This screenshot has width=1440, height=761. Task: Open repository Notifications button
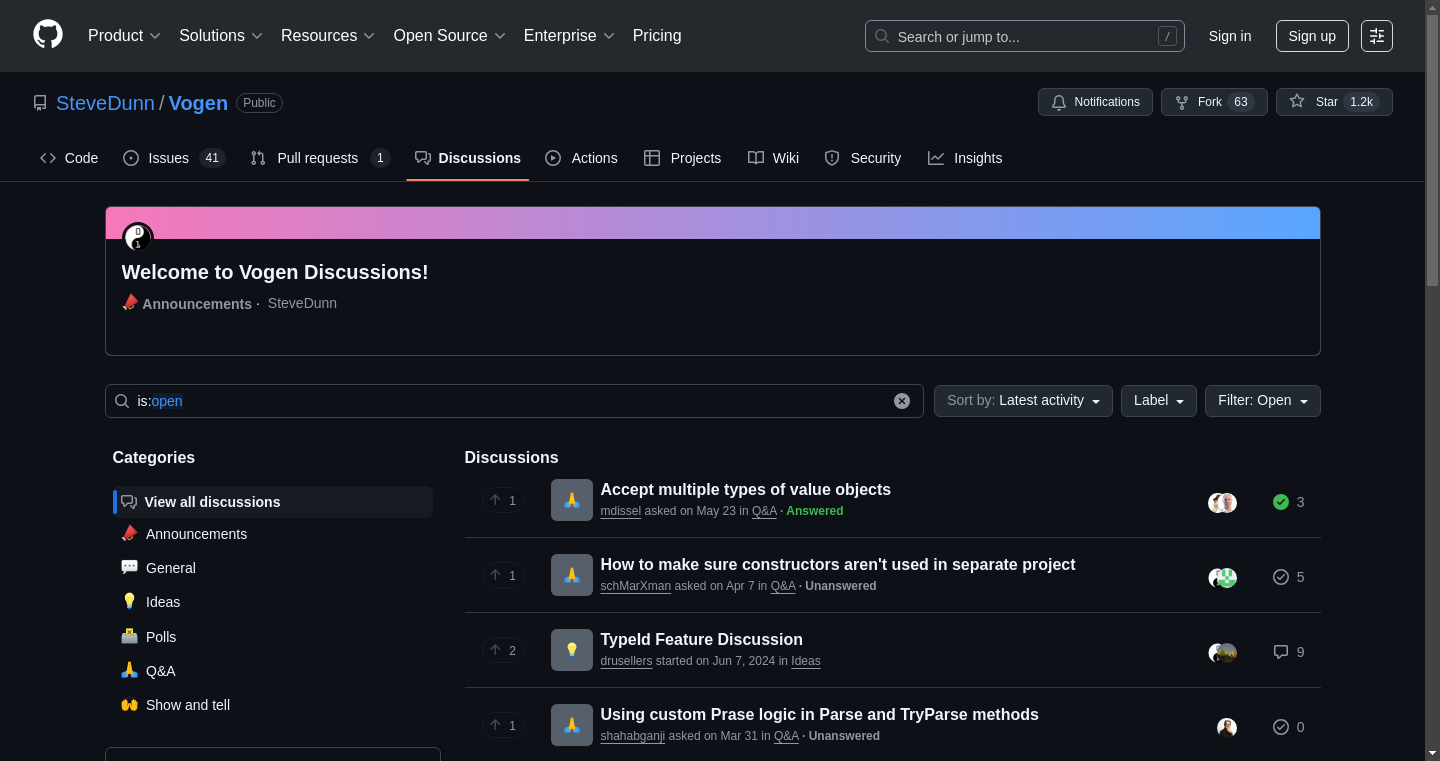1095,102
